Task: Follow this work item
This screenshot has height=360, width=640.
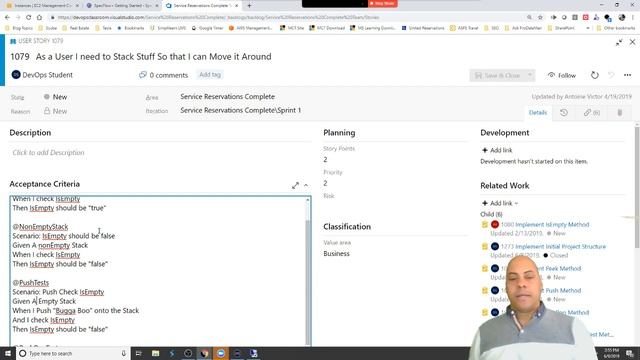Action: pos(562,76)
